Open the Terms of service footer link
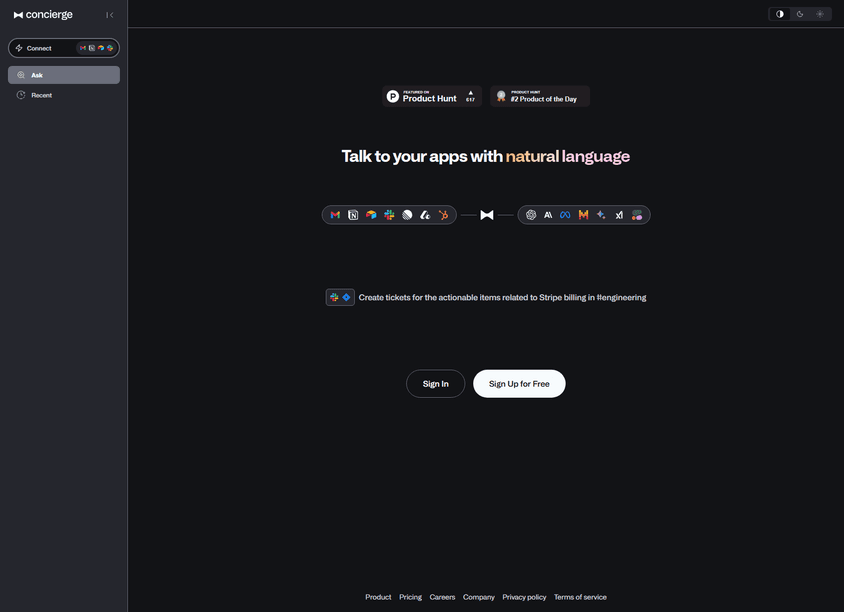 coord(580,597)
